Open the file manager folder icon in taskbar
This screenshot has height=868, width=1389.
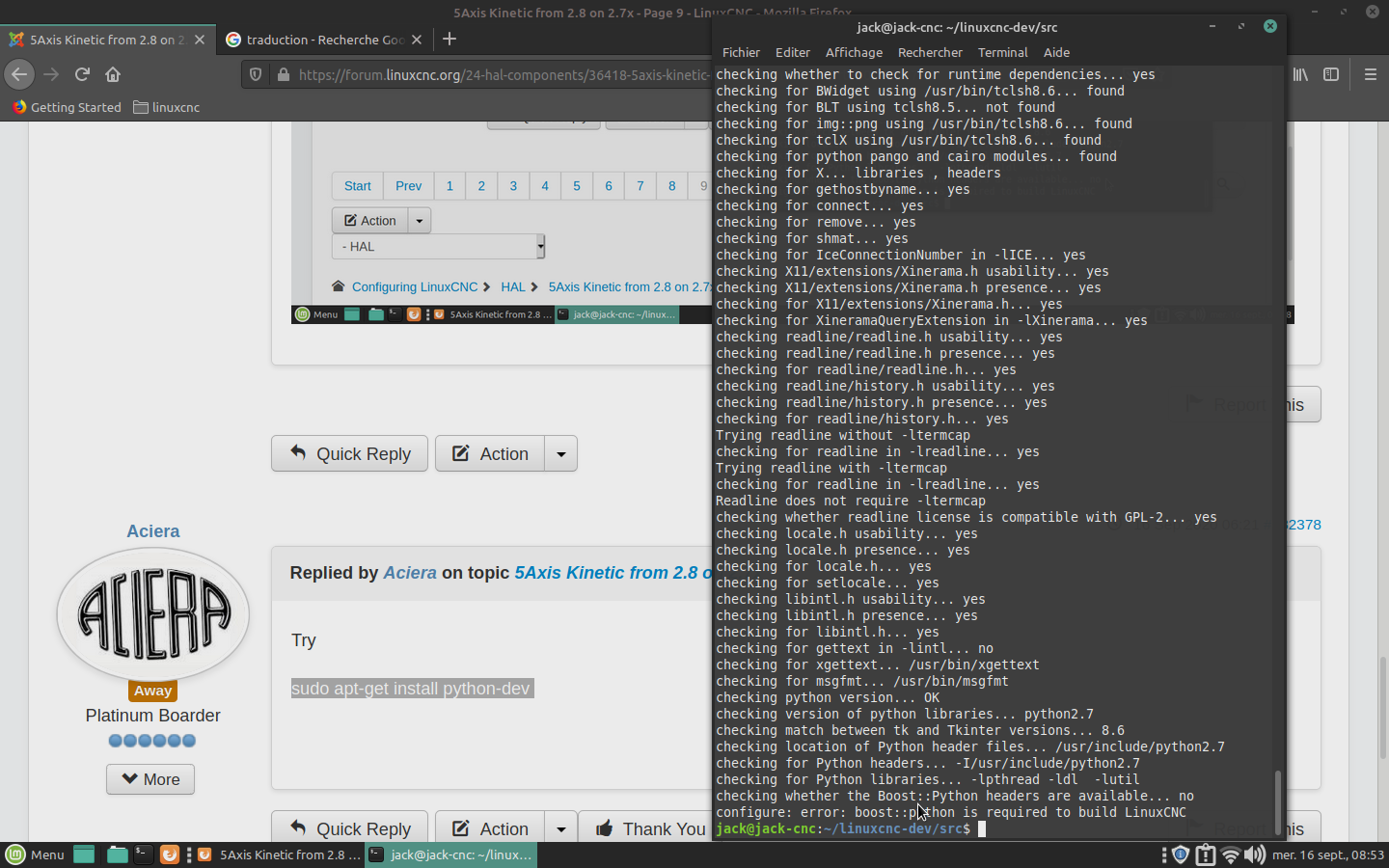click(117, 854)
